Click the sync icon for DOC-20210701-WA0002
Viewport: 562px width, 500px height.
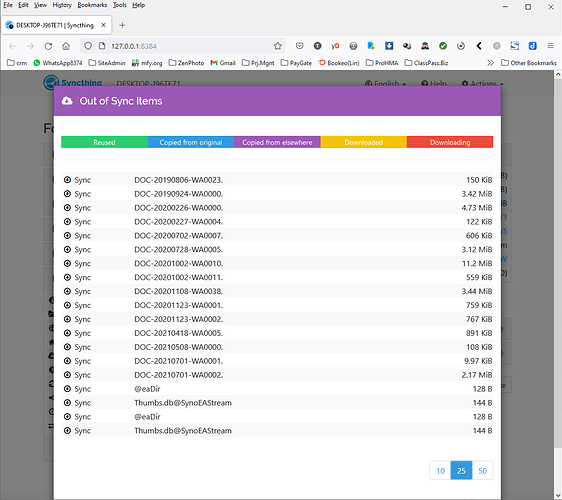click(67, 375)
